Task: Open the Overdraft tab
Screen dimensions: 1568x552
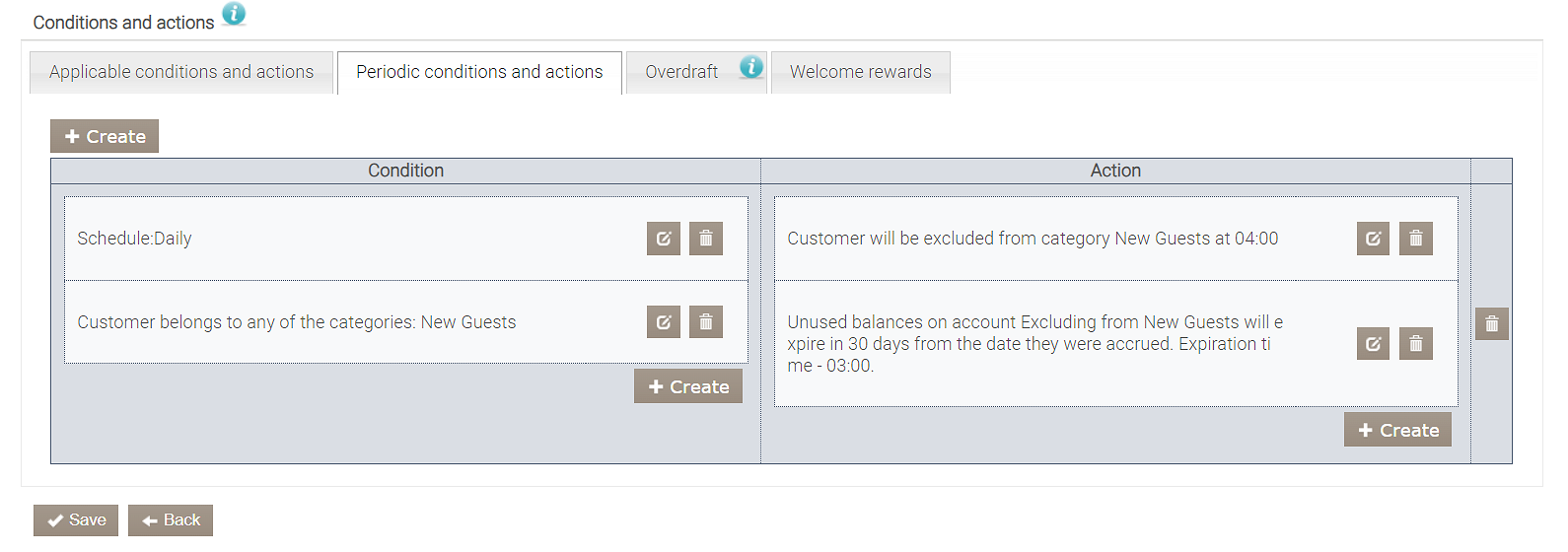Action: (x=681, y=72)
